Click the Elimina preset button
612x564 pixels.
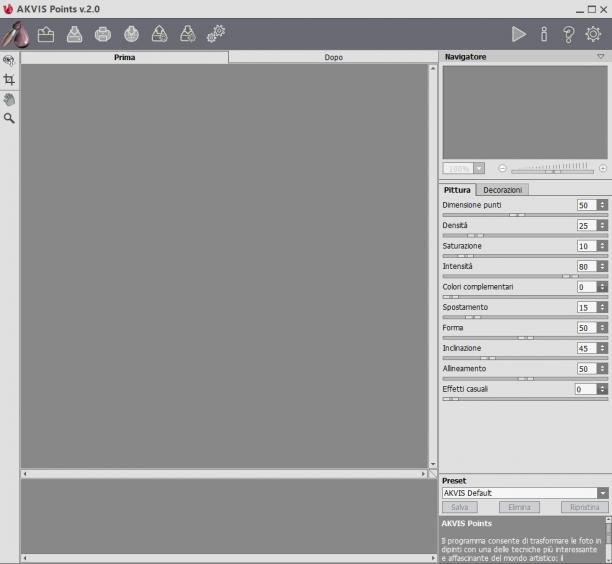pyautogui.click(x=519, y=507)
